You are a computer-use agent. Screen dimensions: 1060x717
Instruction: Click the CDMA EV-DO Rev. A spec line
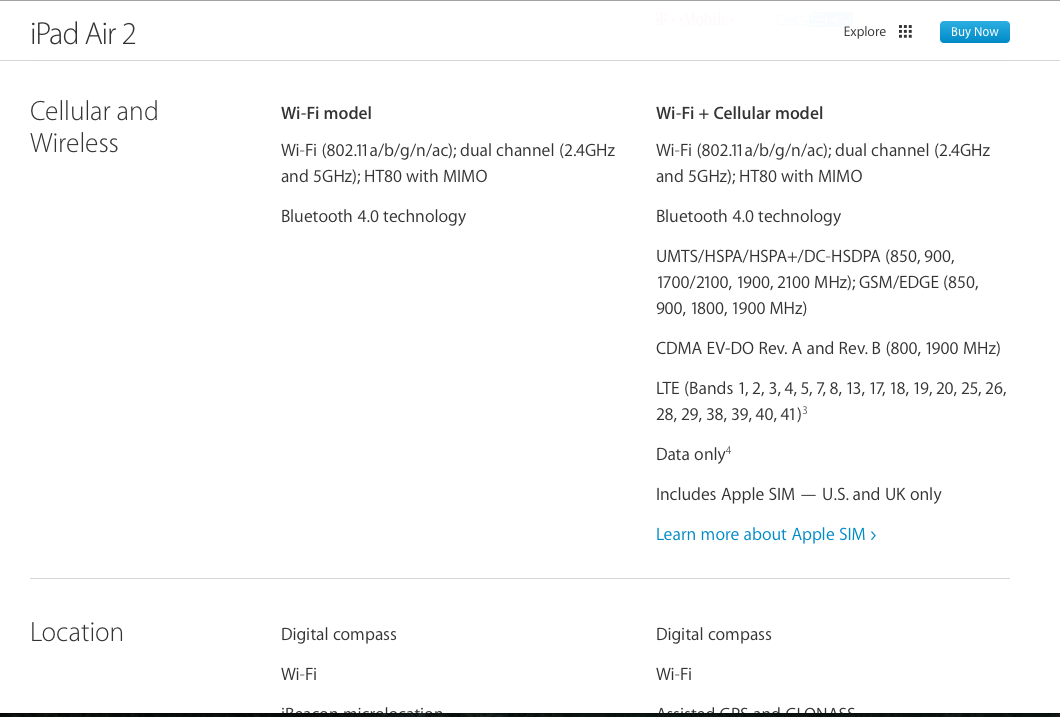(828, 349)
